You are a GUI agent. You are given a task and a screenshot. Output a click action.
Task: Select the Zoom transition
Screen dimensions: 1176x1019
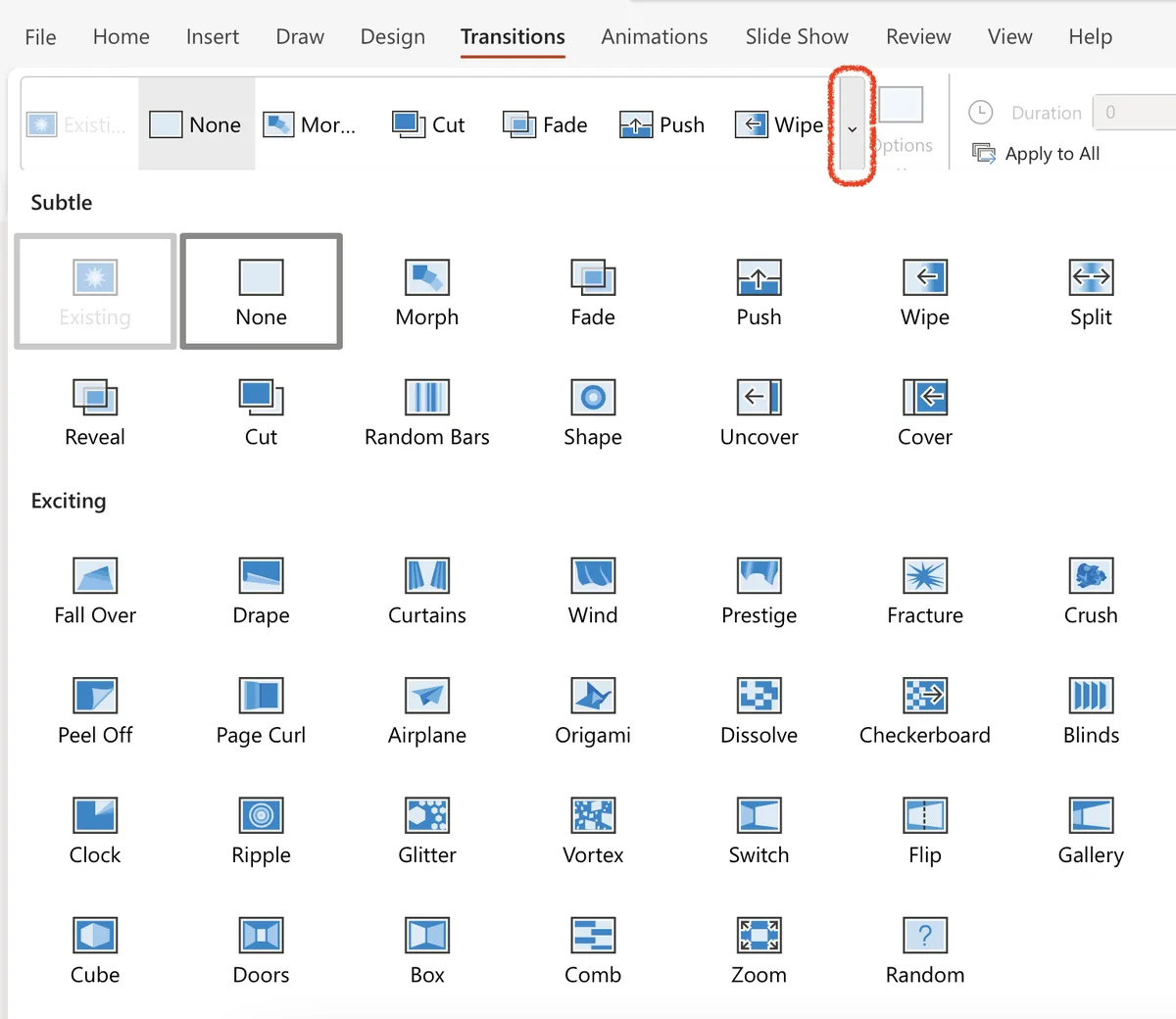tap(759, 951)
